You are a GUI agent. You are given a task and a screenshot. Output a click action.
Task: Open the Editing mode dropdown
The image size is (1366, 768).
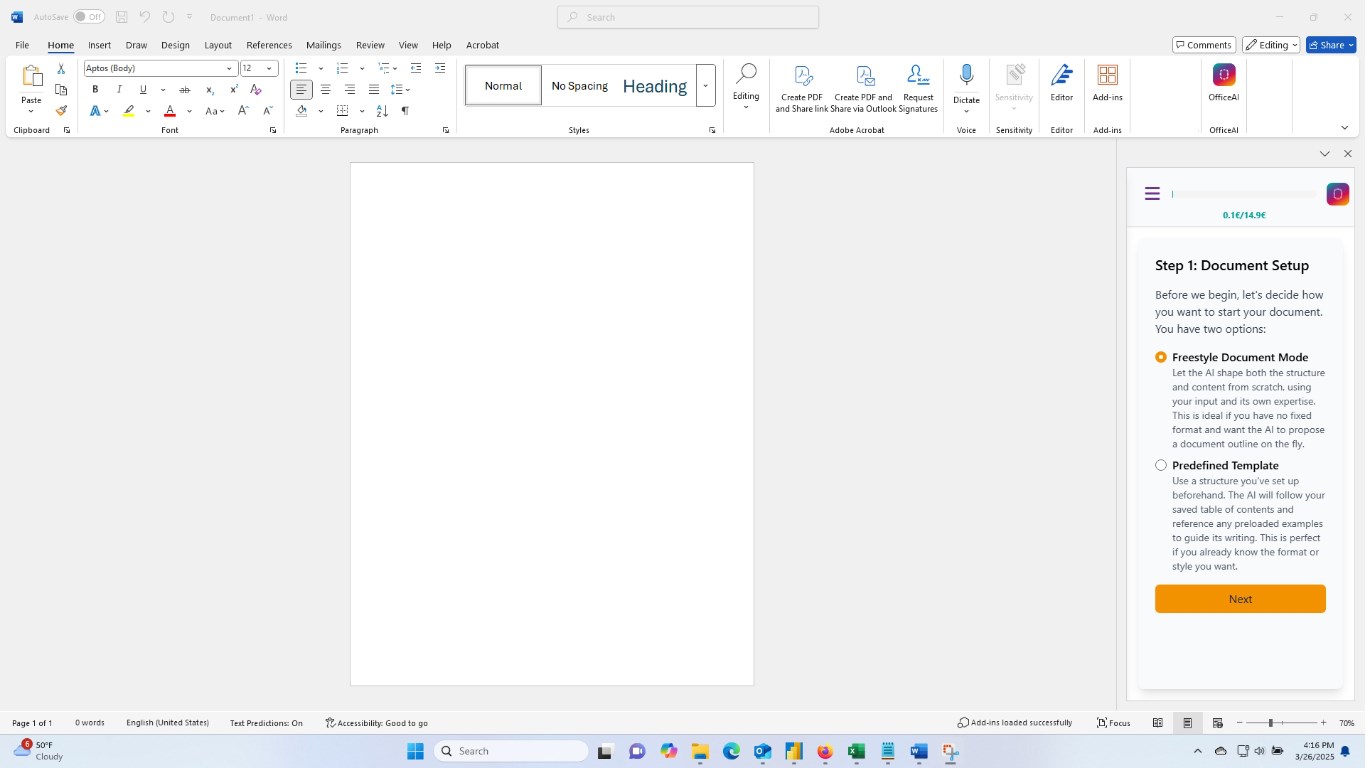pos(1271,45)
